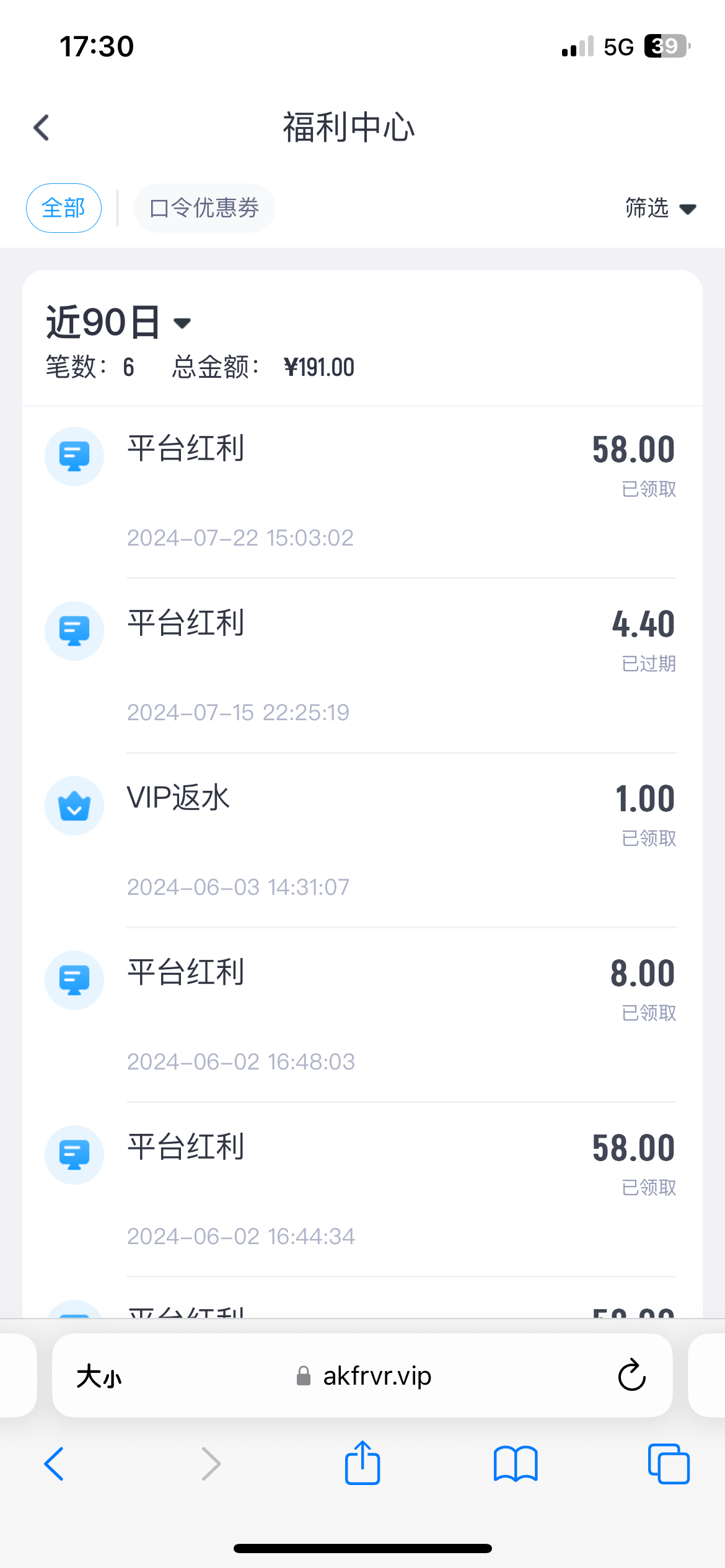
Task: Go back in Safari history
Action: click(x=55, y=1464)
